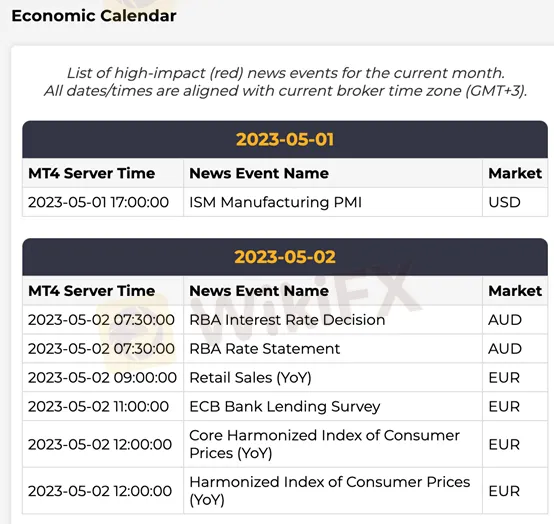The height and width of the screenshot is (524, 554).
Task: Click the high-impact news events description text
Action: (285, 82)
